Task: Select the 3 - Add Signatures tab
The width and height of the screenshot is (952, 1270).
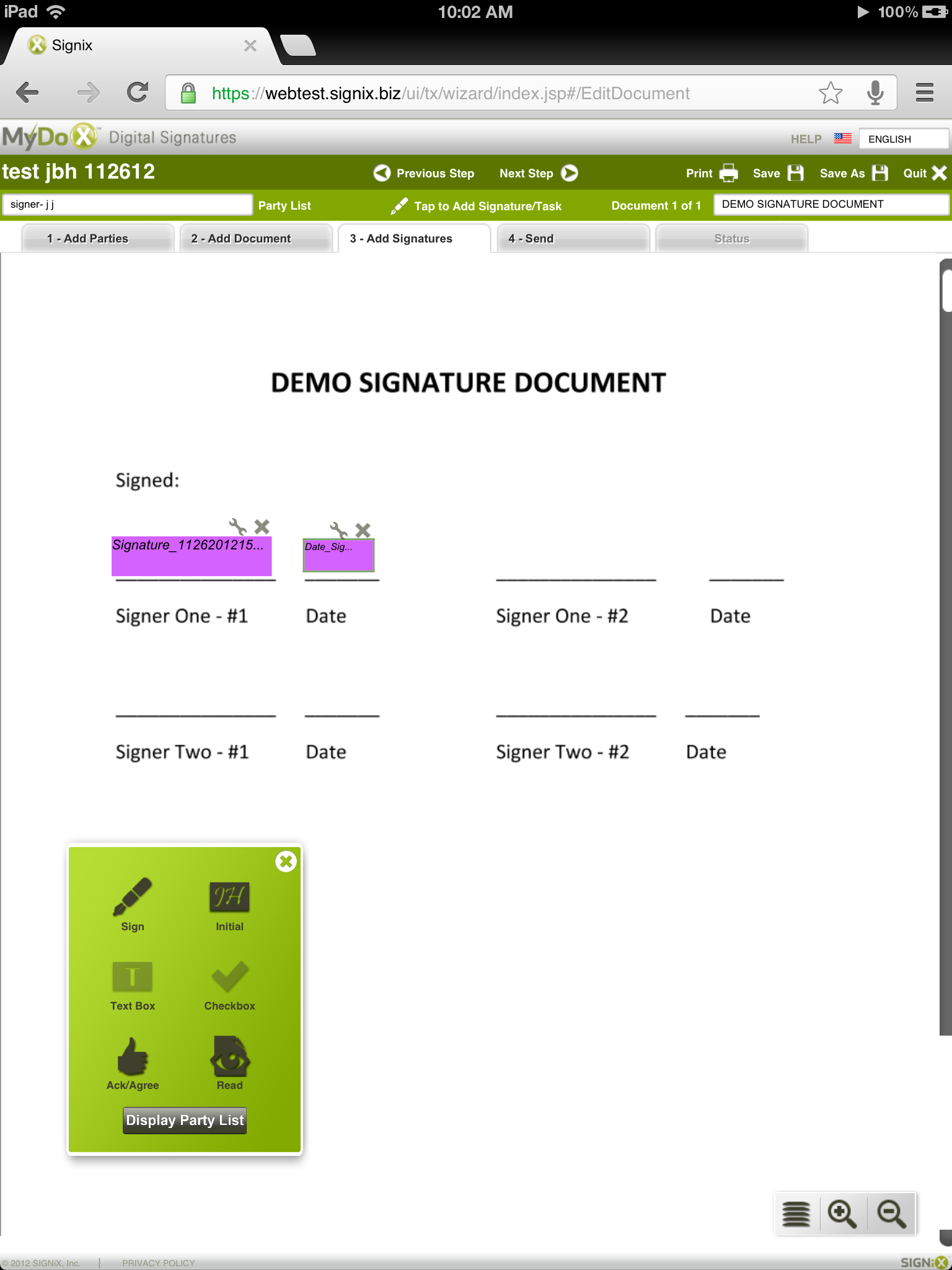Action: 415,239
